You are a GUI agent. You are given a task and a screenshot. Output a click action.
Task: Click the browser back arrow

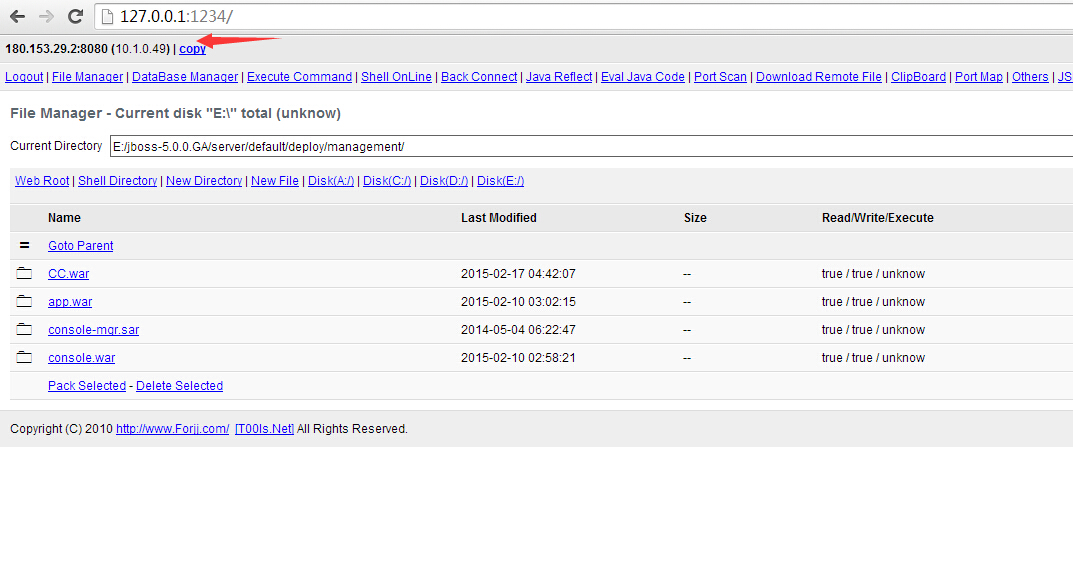pos(17,16)
